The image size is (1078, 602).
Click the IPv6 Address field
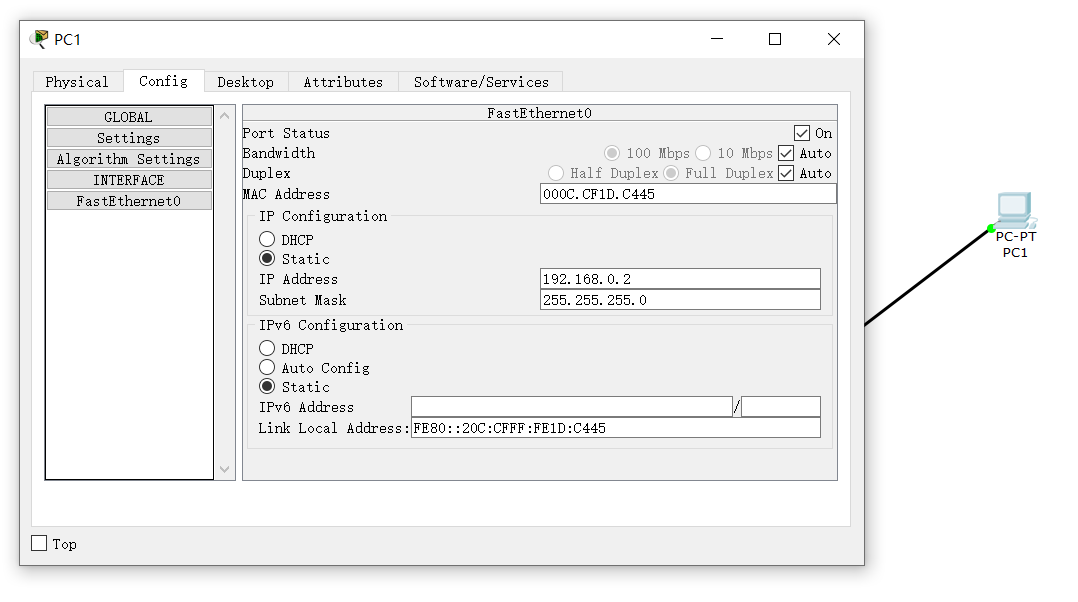click(572, 407)
